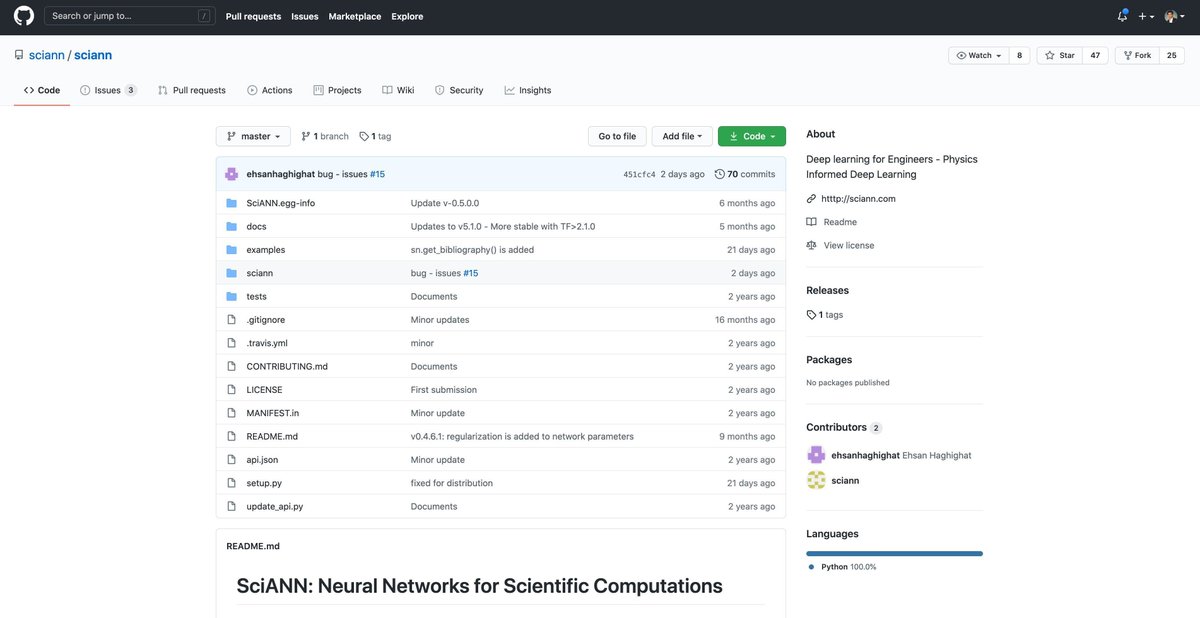The height and width of the screenshot is (618, 1200).
Task: Switch to the Security tab
Action: tap(459, 90)
